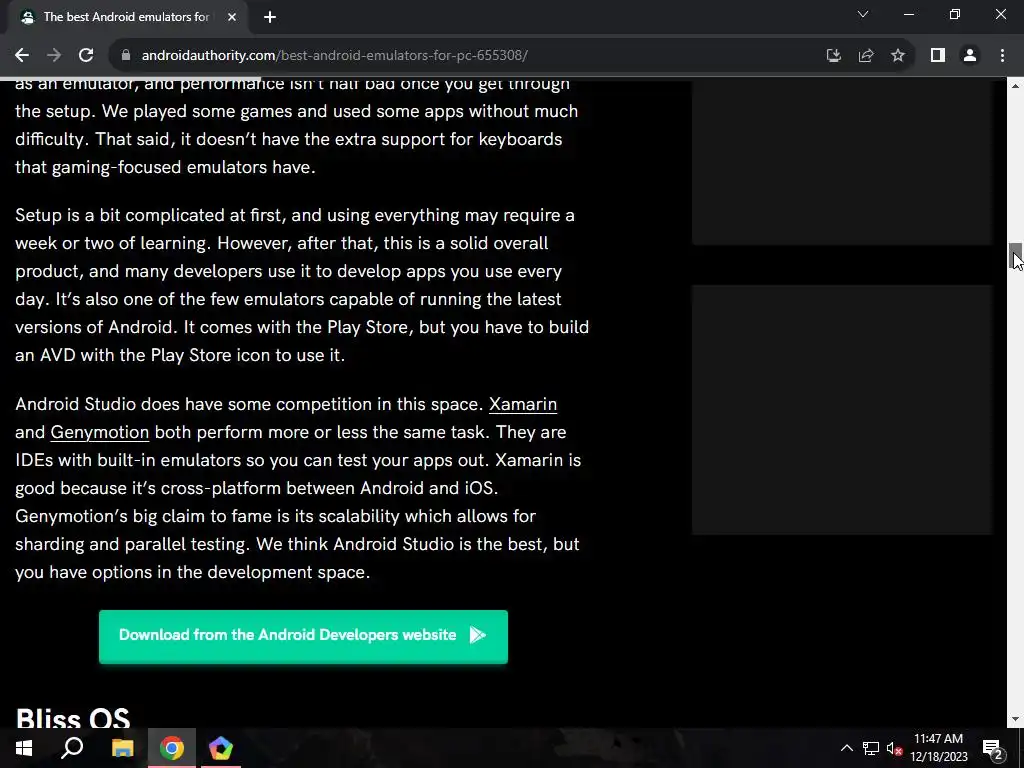Toggle the browser side panel
This screenshot has height=768, width=1024.
coord(938,56)
